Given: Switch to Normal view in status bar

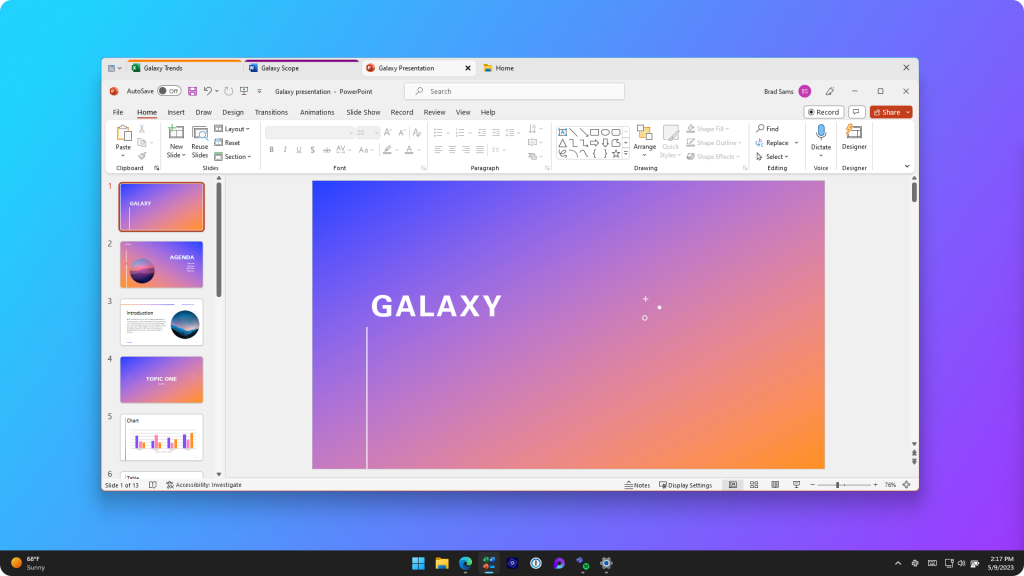Looking at the screenshot, I should point(733,485).
